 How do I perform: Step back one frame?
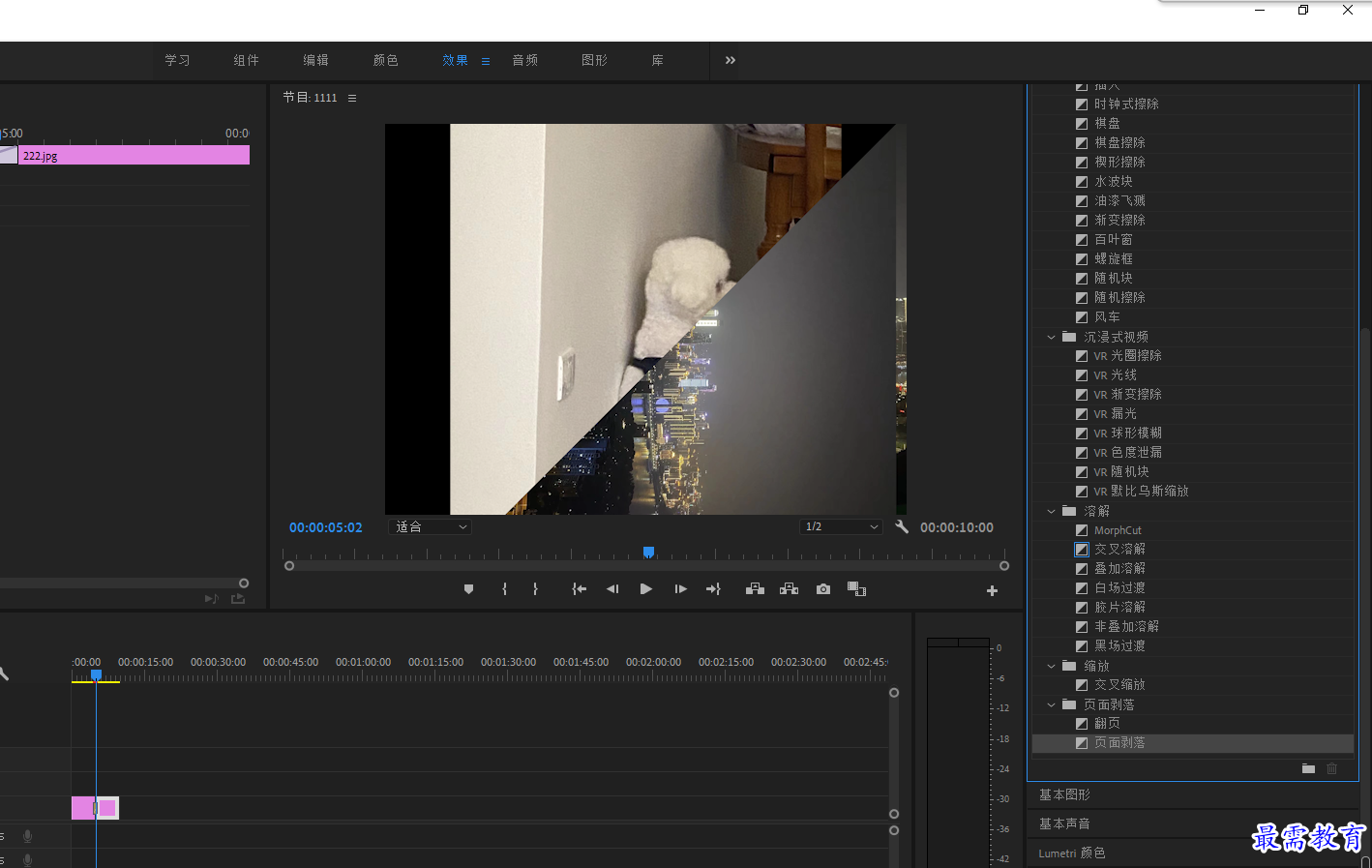coord(612,589)
